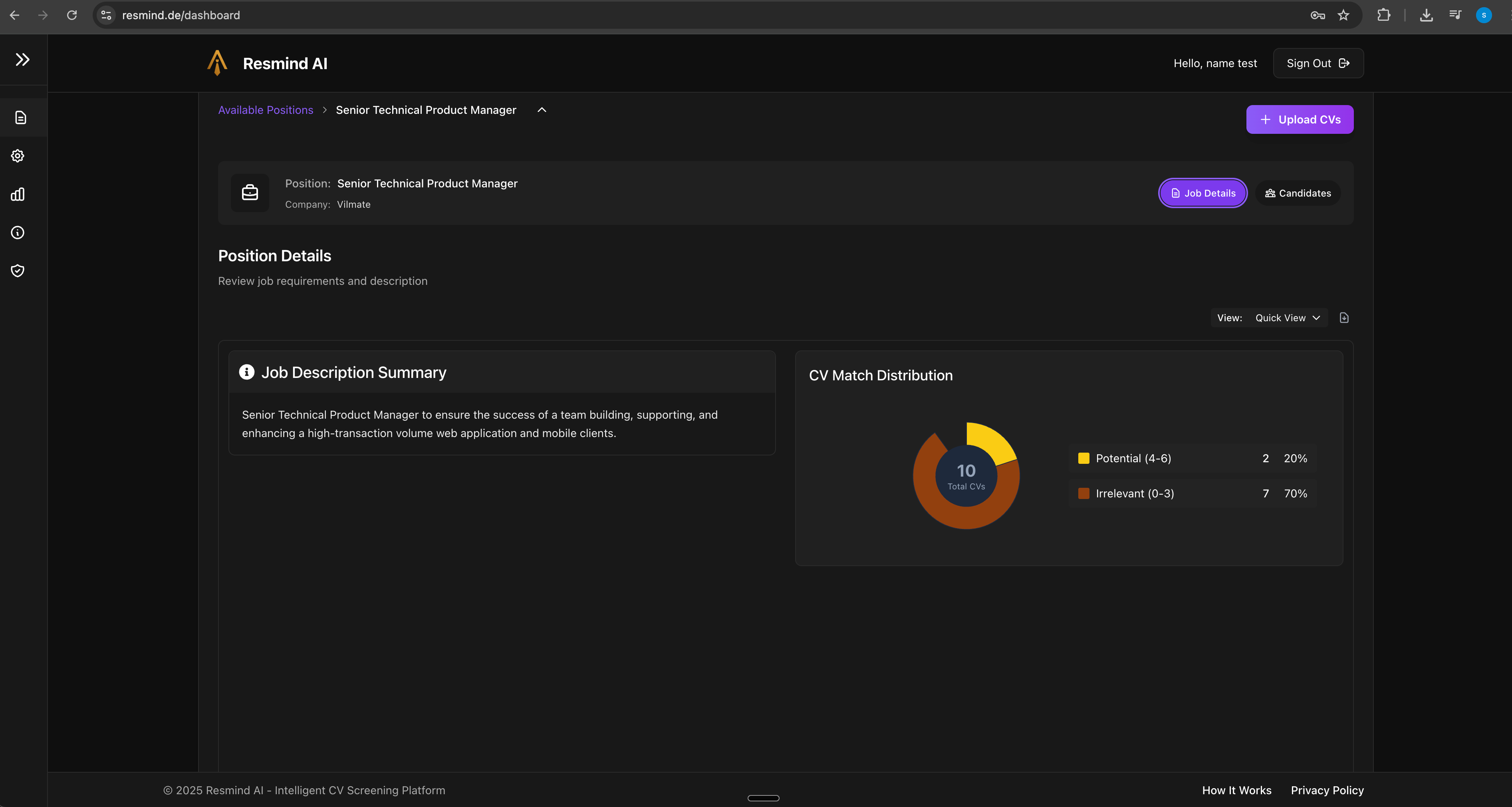The width and height of the screenshot is (1512, 807).
Task: Select the Job Details tab
Action: [1202, 193]
